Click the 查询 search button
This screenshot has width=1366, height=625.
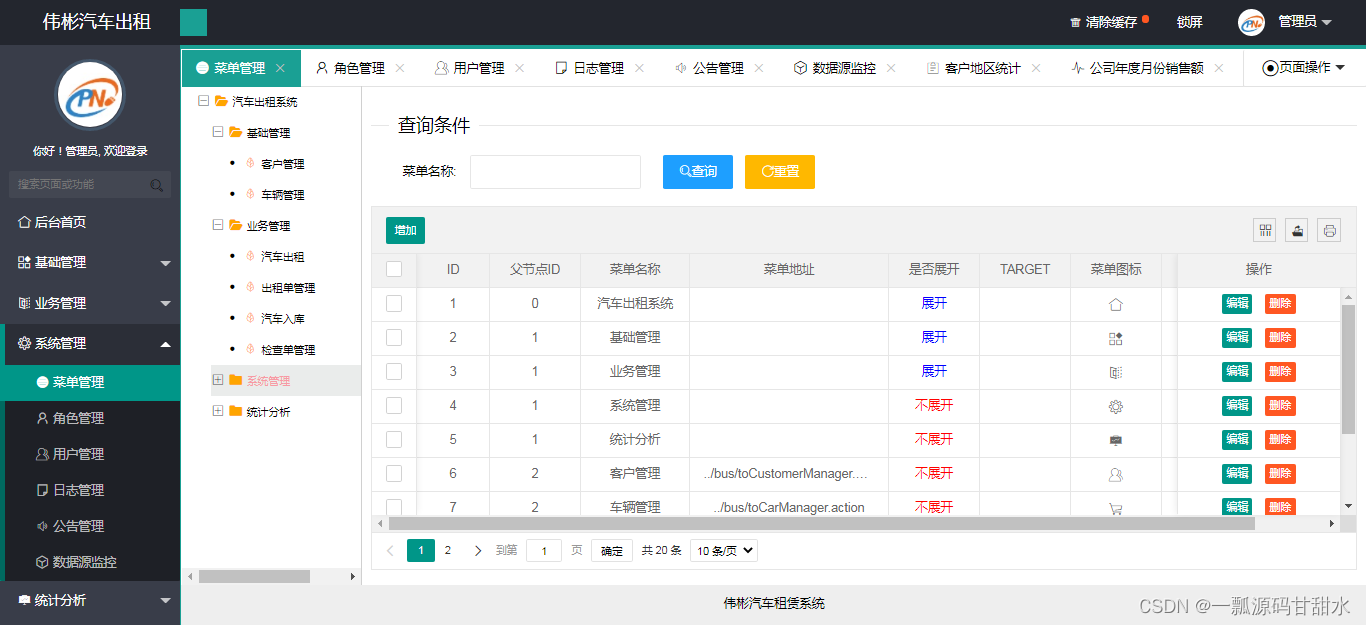697,171
